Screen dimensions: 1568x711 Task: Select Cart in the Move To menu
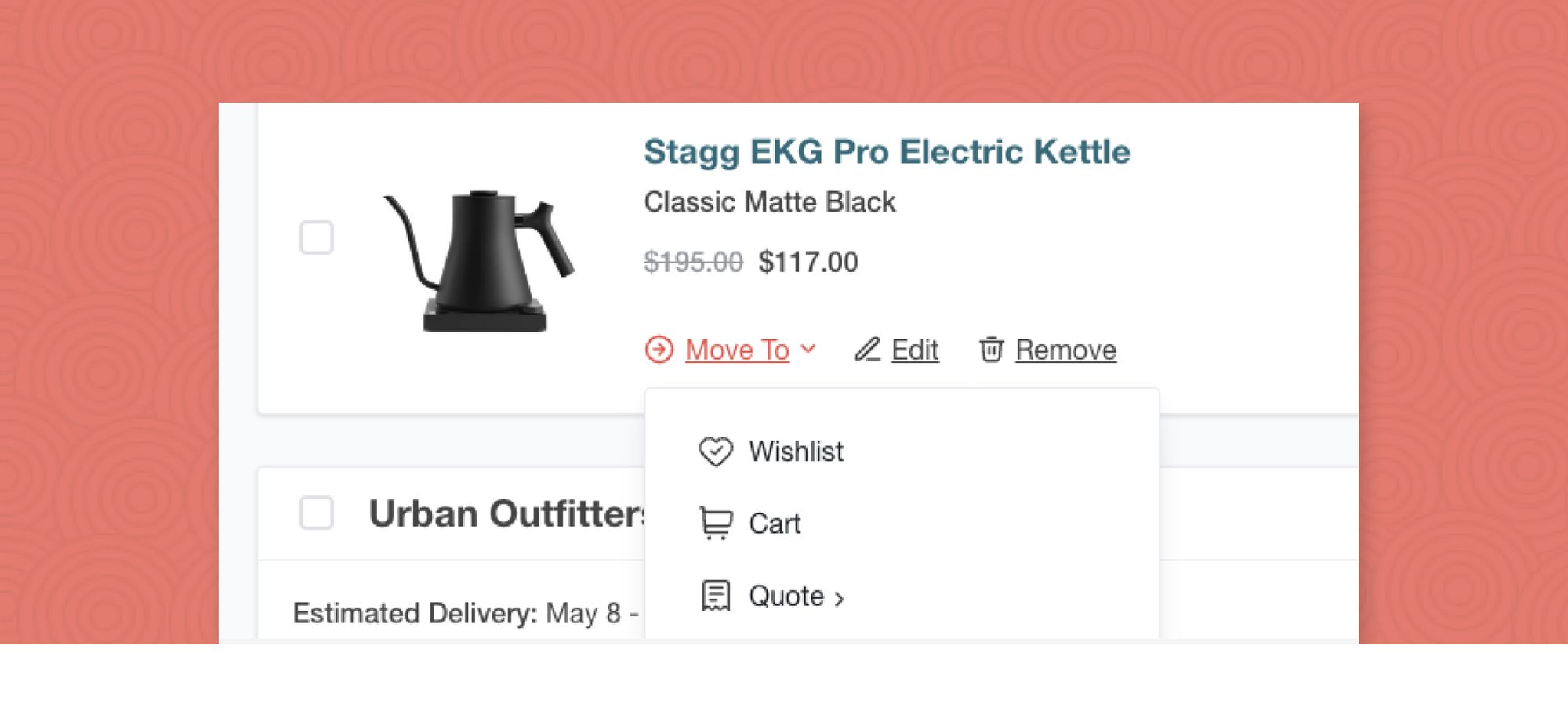coord(775,524)
